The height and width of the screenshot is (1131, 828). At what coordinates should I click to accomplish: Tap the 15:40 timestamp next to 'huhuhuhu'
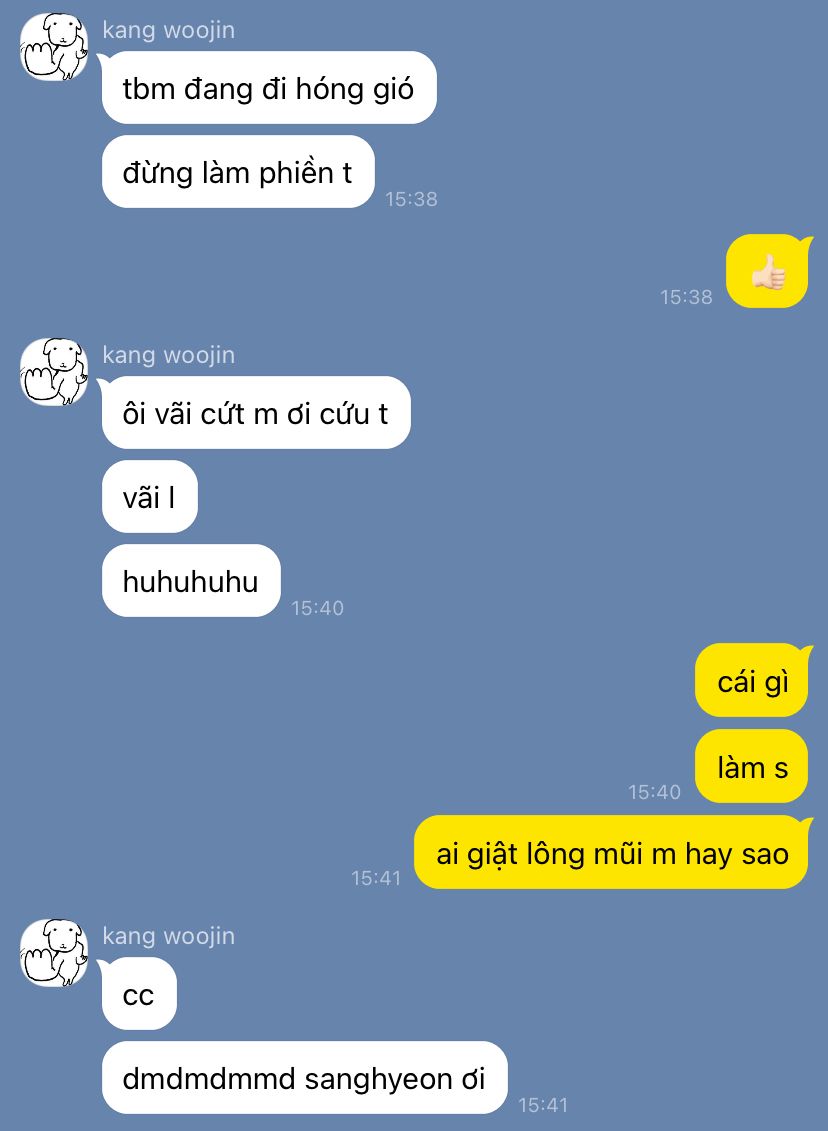click(317, 608)
